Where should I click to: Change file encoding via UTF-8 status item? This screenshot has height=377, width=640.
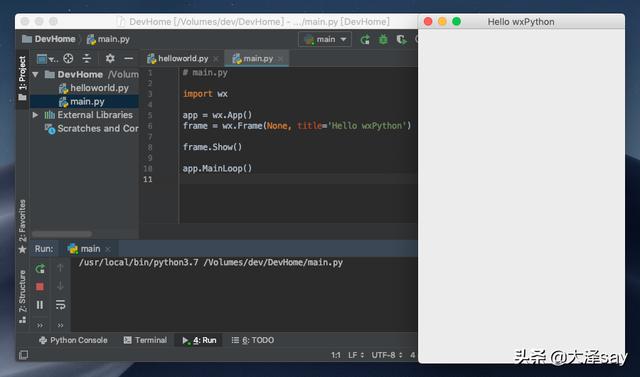[x=387, y=355]
